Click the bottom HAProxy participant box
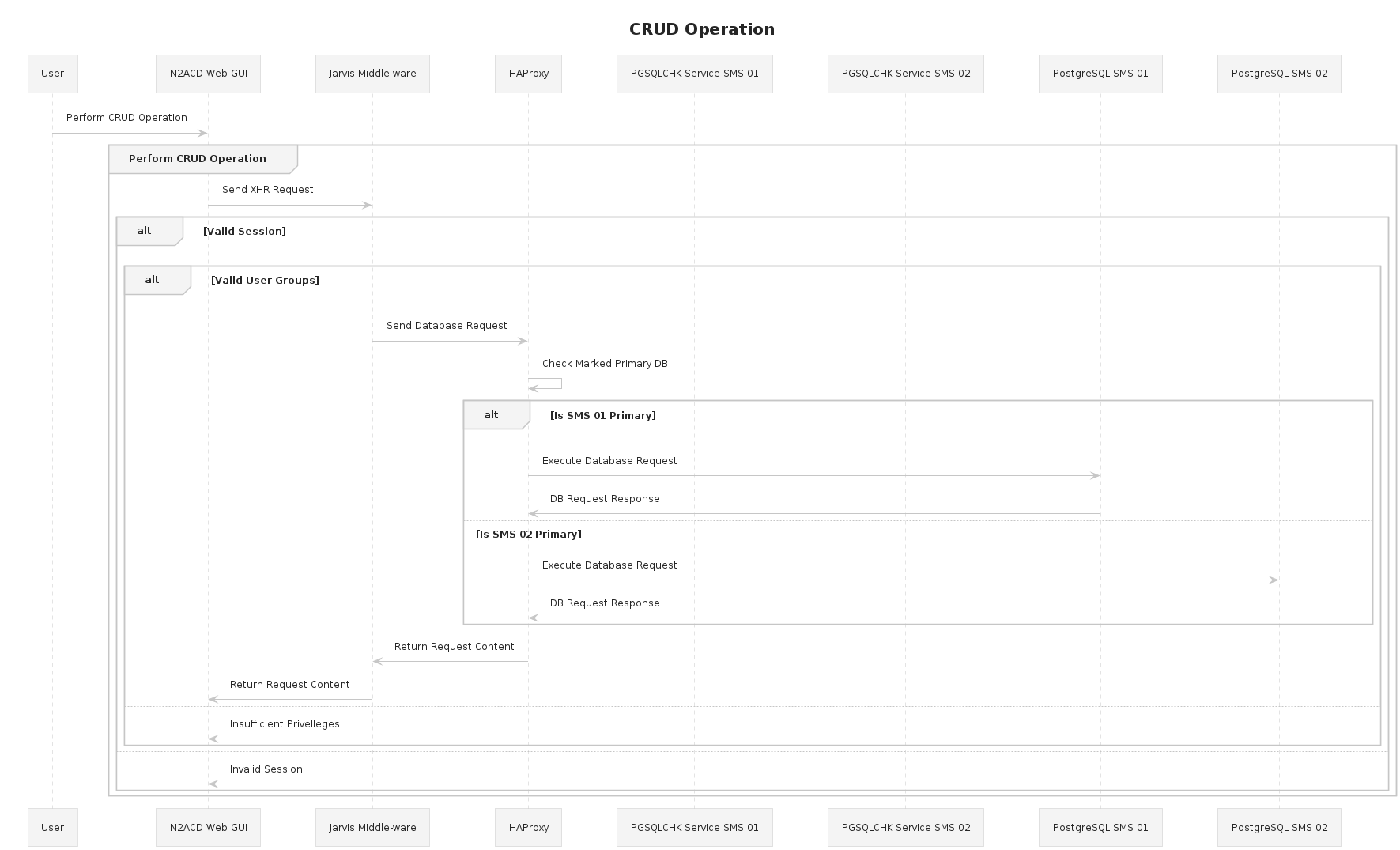1400x850 pixels. coord(528,827)
